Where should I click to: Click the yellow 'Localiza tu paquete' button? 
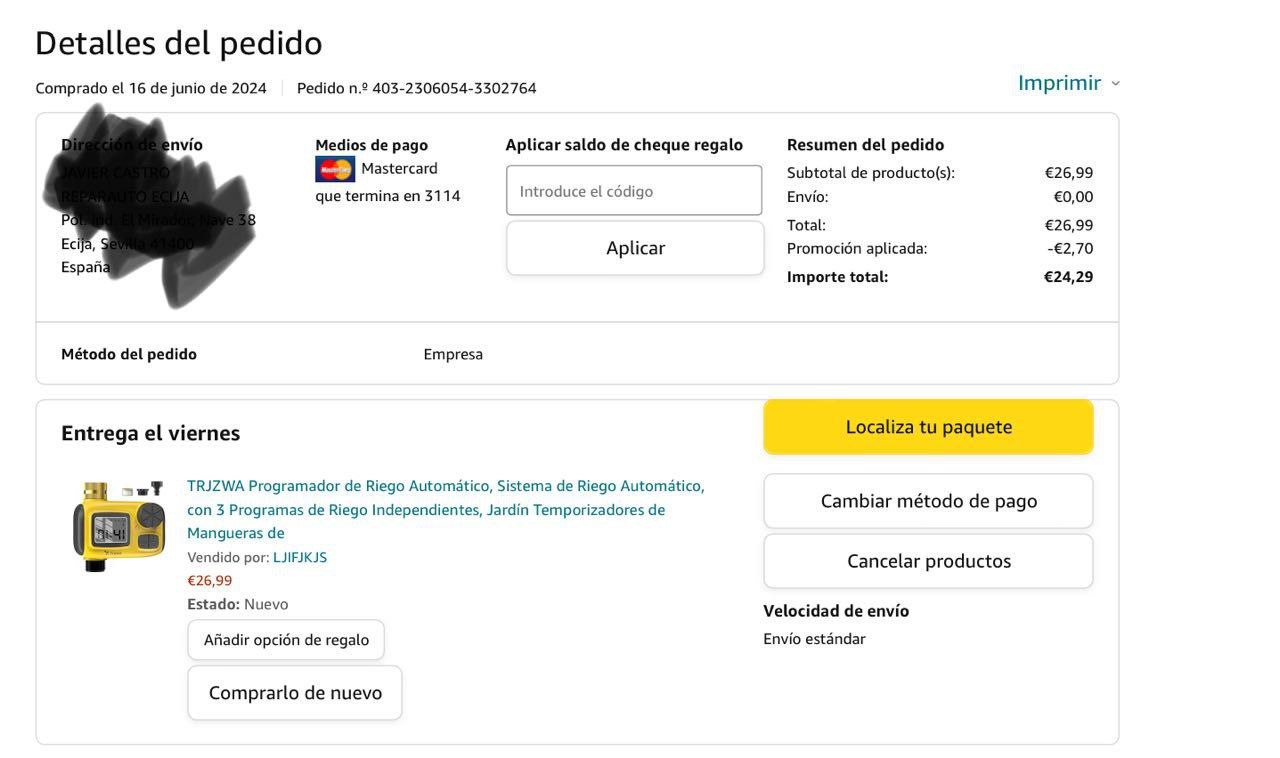(928, 427)
